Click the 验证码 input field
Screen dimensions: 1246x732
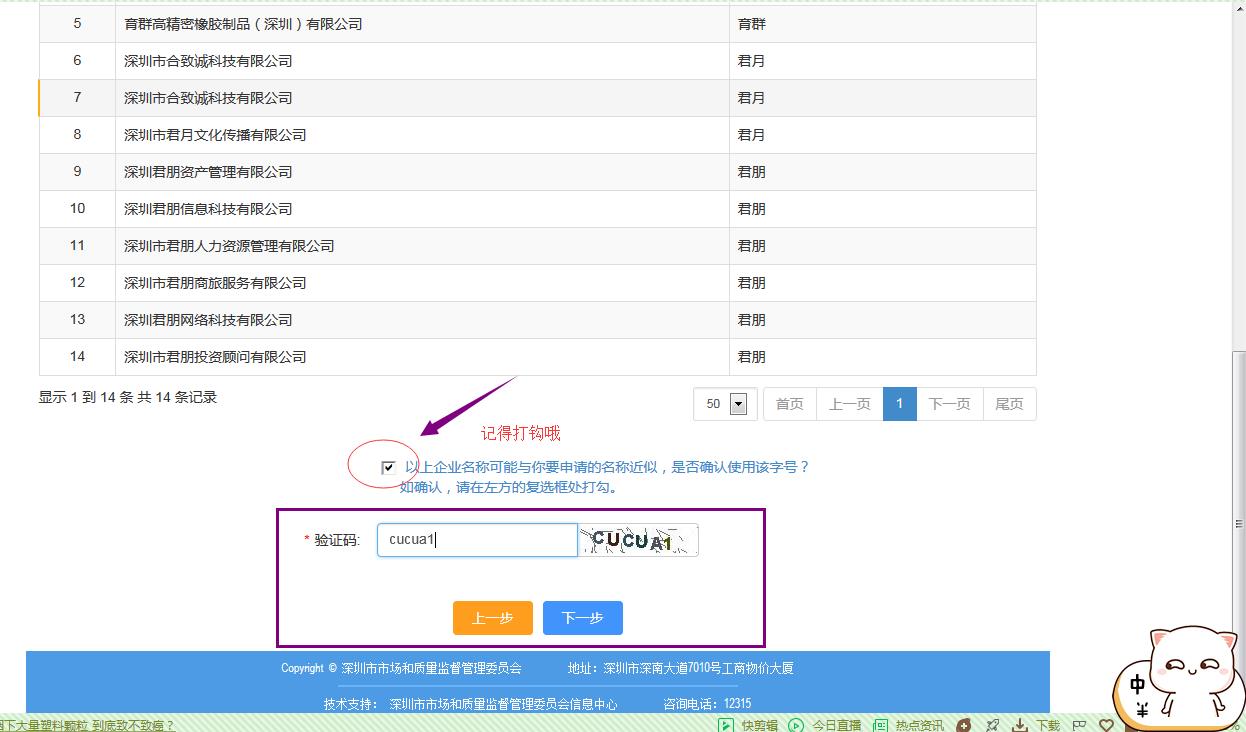click(x=477, y=540)
